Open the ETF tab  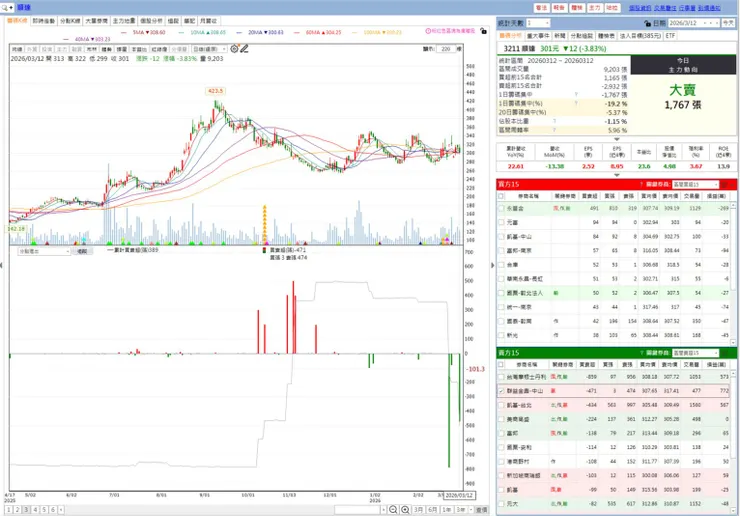pos(671,36)
